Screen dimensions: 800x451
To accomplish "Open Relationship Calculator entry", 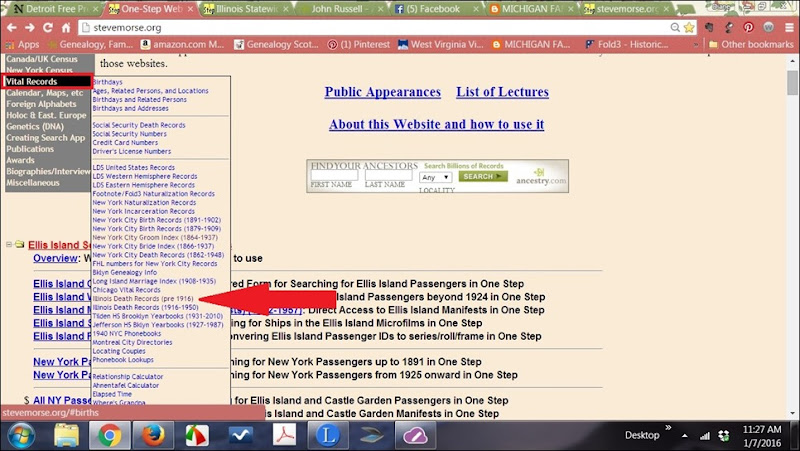I will click(x=128, y=377).
